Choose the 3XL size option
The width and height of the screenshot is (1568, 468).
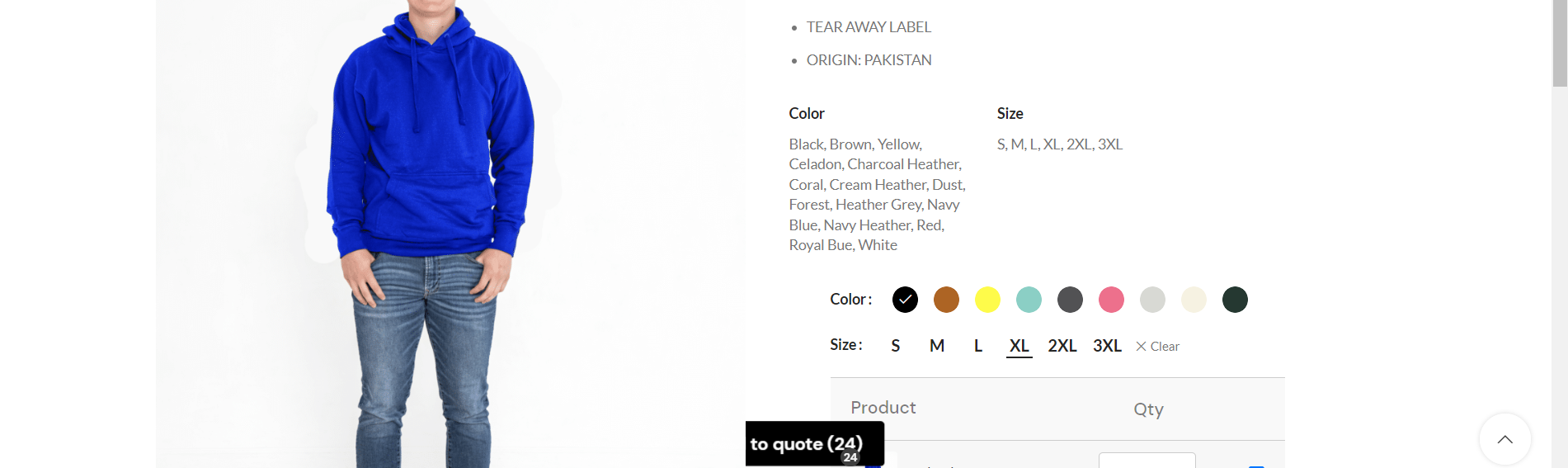coord(1107,346)
